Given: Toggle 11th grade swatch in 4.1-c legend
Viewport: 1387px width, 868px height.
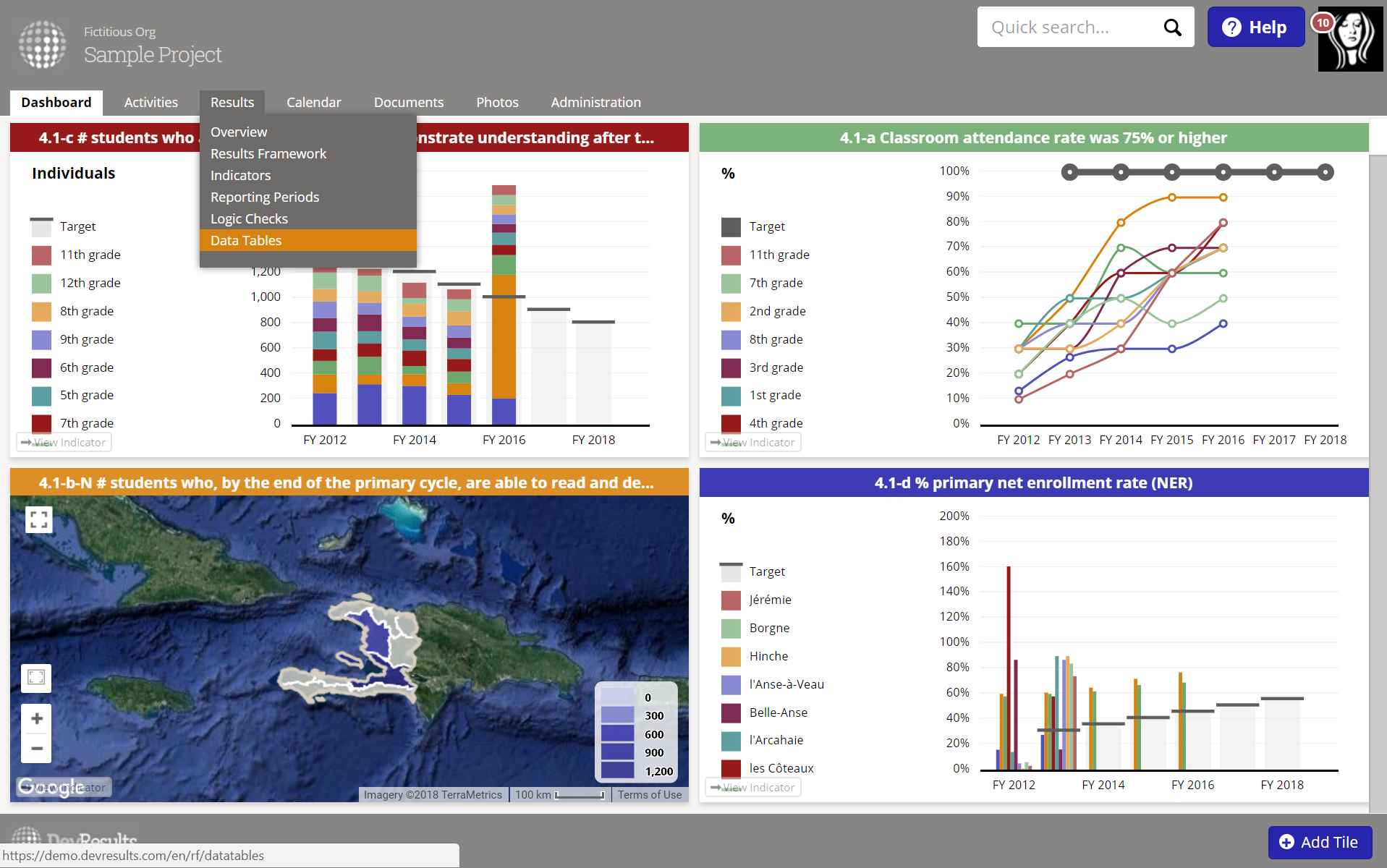Looking at the screenshot, I should click(x=41, y=255).
